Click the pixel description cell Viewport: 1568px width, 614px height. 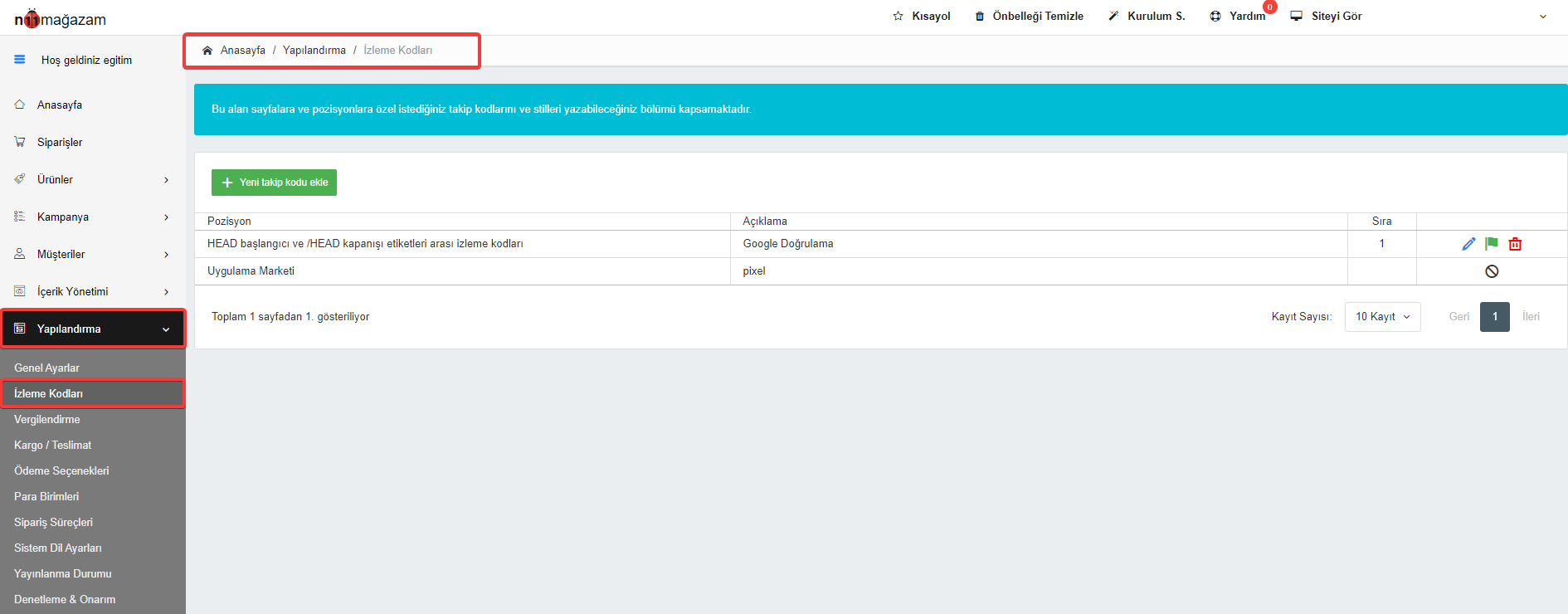coord(1039,271)
